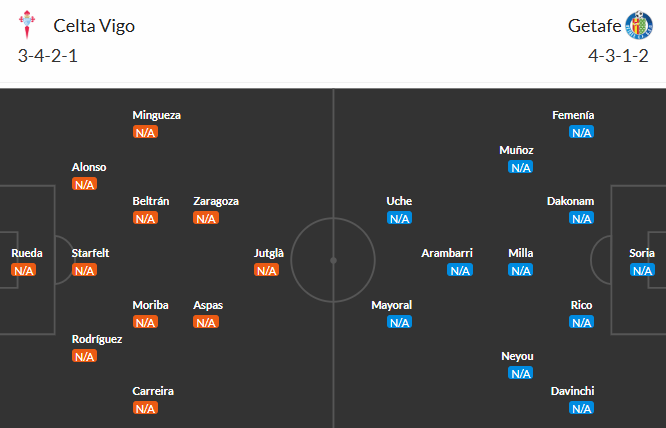666x428 pixels.
Task: Select player Zaragoza on the pitch
Action: [x=216, y=201]
